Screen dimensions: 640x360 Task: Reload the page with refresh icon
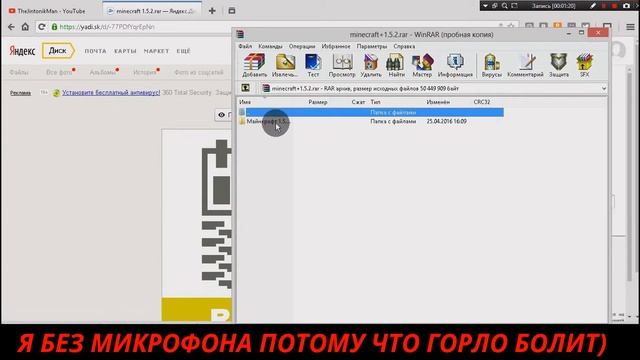[x=42, y=27]
